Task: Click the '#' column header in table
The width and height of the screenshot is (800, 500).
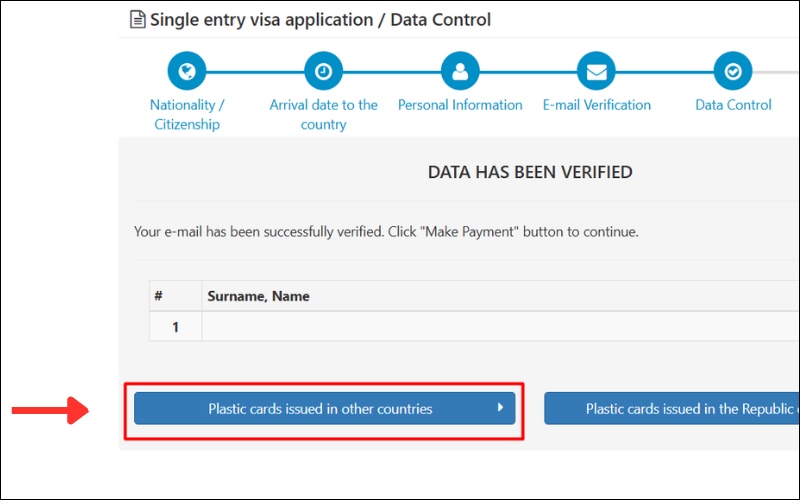Action: click(x=158, y=296)
